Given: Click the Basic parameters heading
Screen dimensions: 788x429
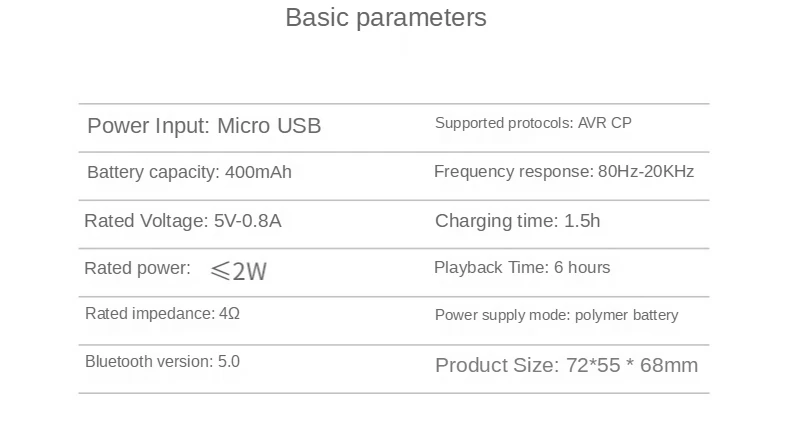Looking at the screenshot, I should pos(386,18).
